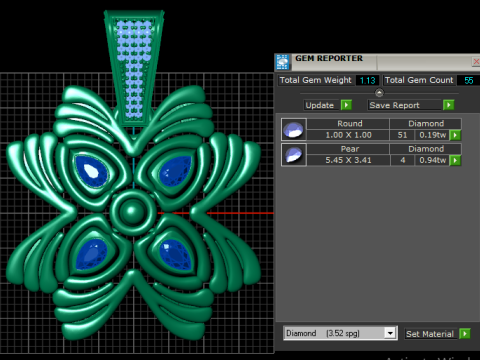Click the 1.00 X 1.00 size cell
Screen dimensions: 480x360
[x=349, y=135]
